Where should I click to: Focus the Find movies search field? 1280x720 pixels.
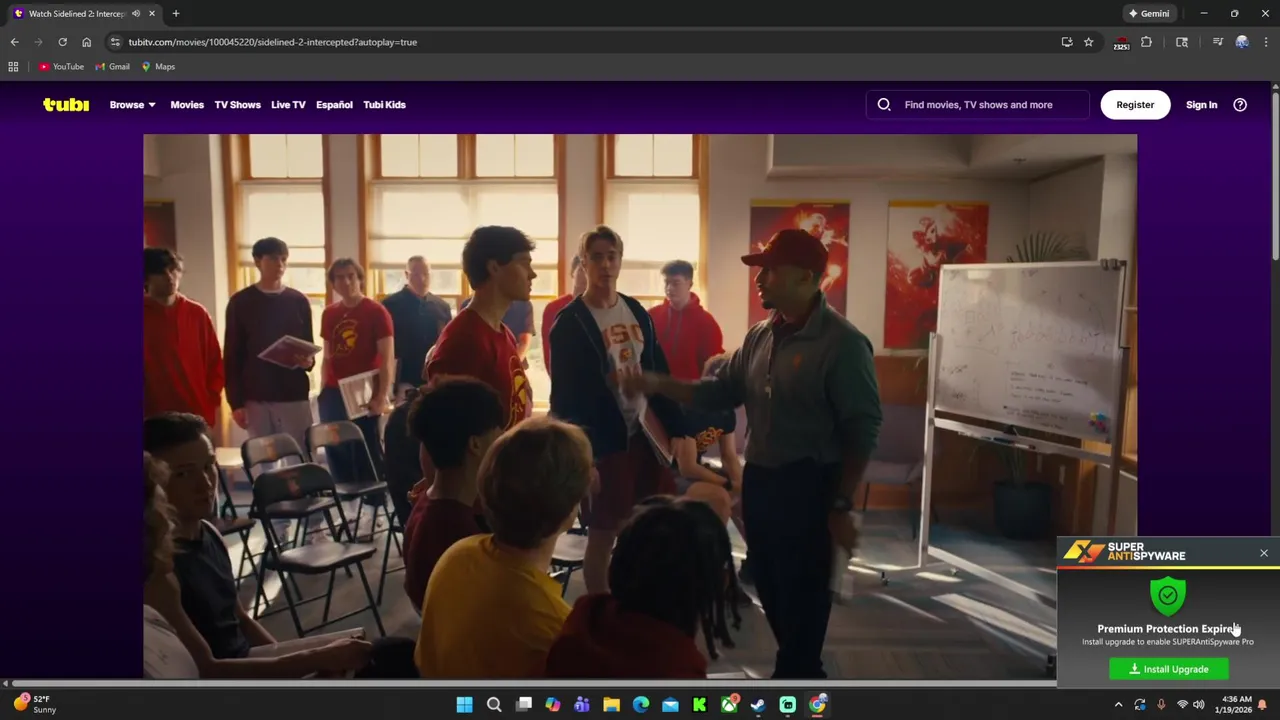click(978, 104)
